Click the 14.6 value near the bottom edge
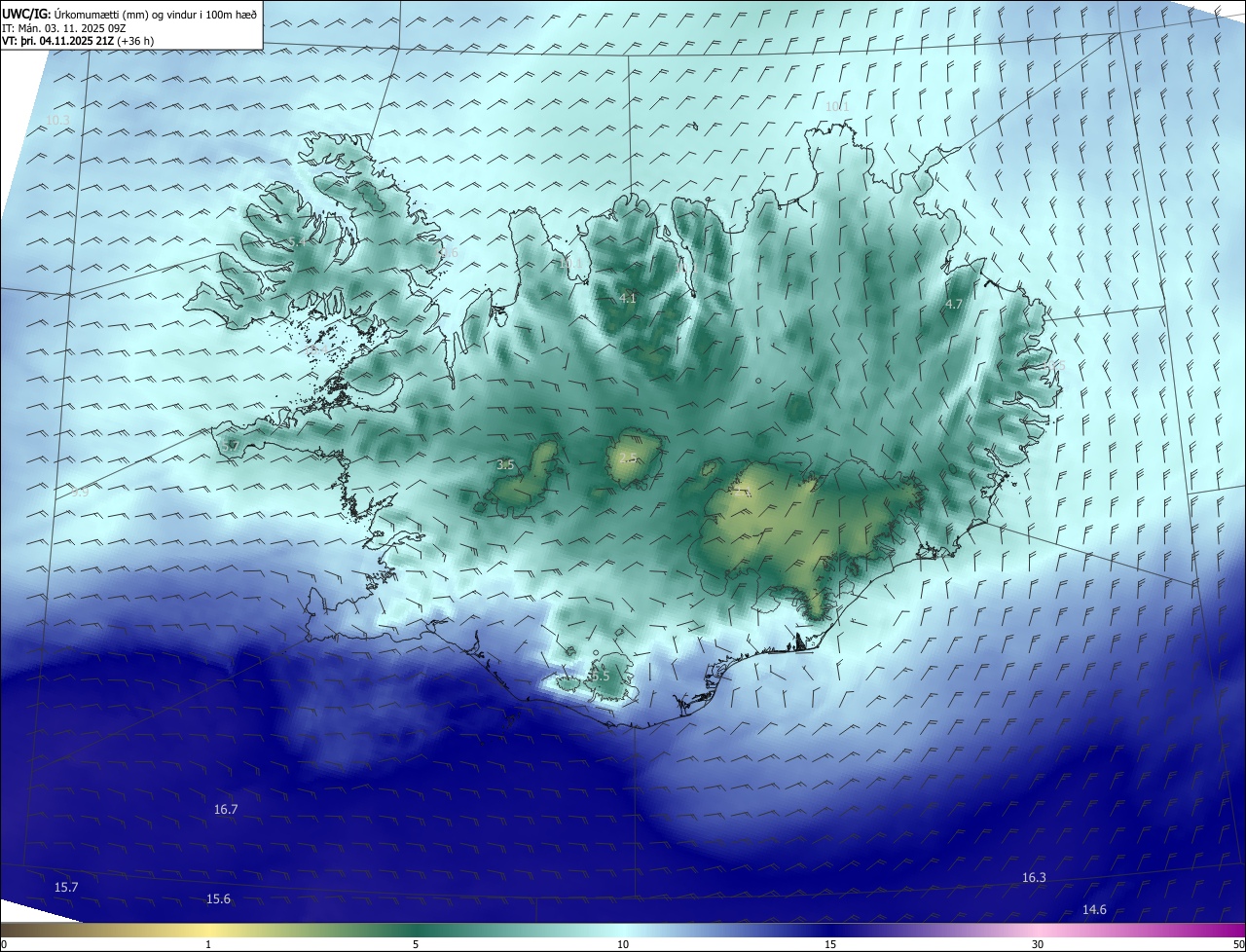 click(x=1094, y=909)
